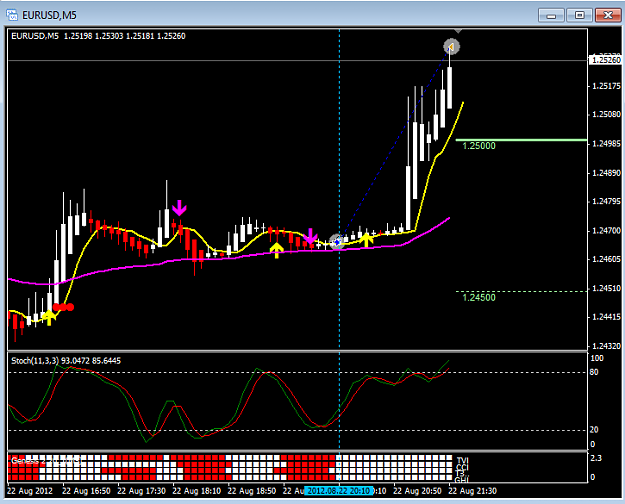
Task: Click the Genesis indicator label in bottom panel
Action: click(x=47, y=461)
